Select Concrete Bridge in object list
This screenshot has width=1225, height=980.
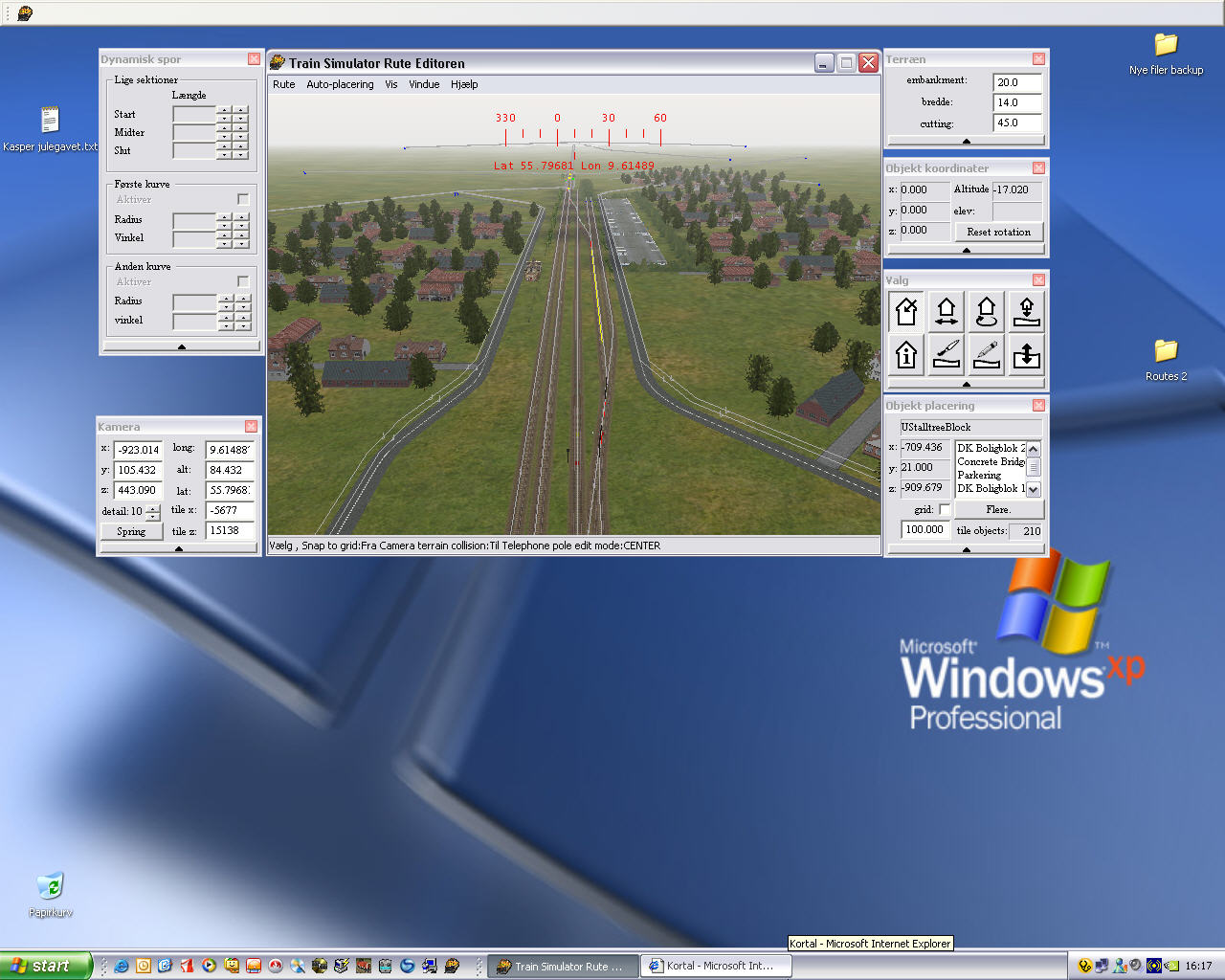pos(991,461)
